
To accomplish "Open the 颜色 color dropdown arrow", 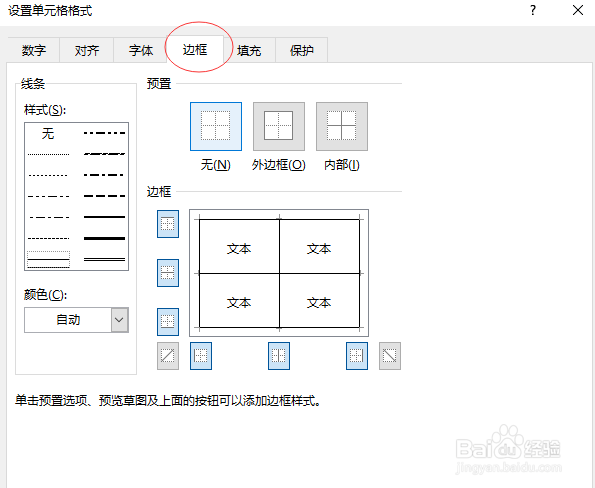I will (x=120, y=320).
